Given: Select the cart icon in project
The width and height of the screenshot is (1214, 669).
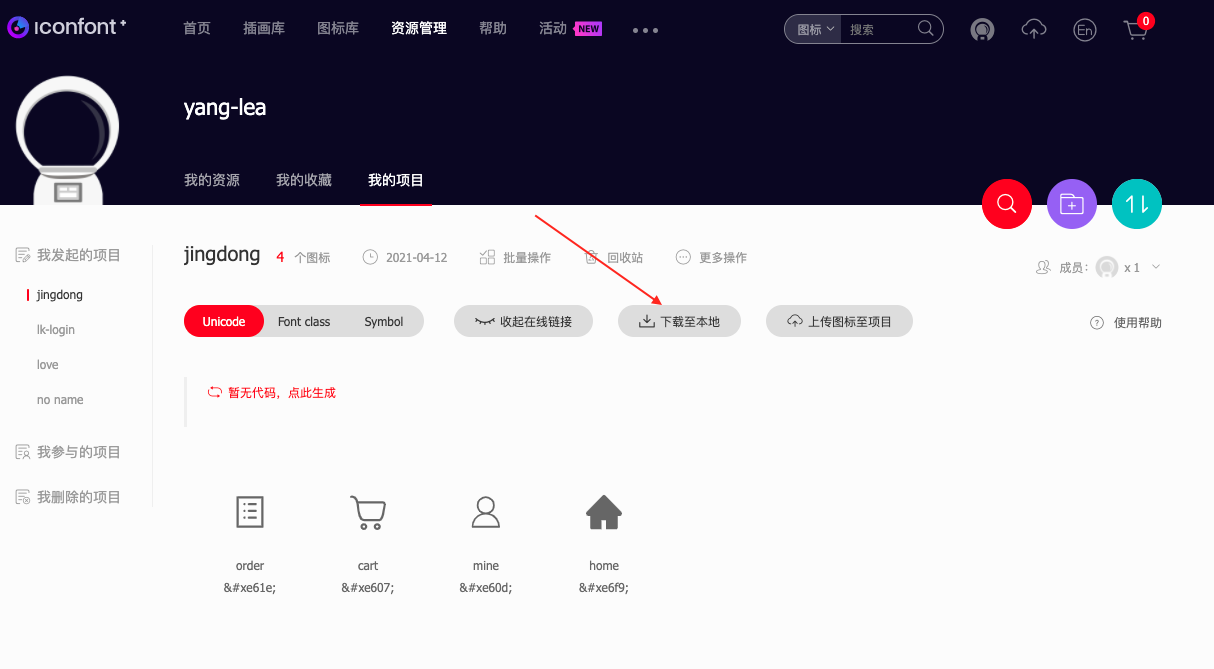Looking at the screenshot, I should coord(368,512).
